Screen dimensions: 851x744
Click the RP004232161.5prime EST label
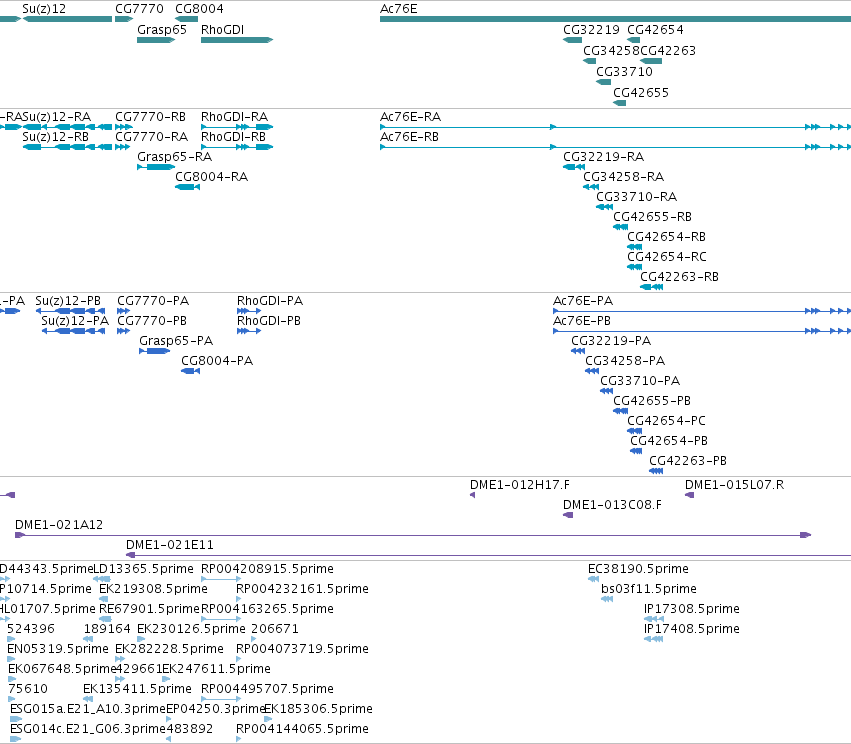tap(302, 589)
